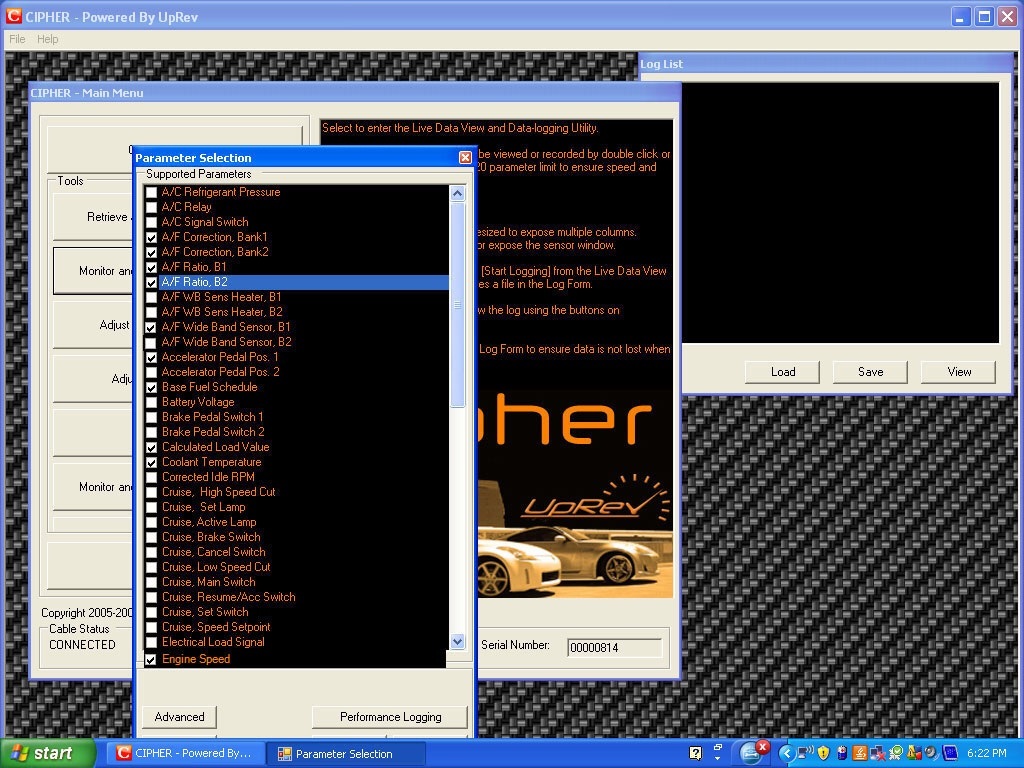Click the parameter list scroll-down arrow

[458, 641]
